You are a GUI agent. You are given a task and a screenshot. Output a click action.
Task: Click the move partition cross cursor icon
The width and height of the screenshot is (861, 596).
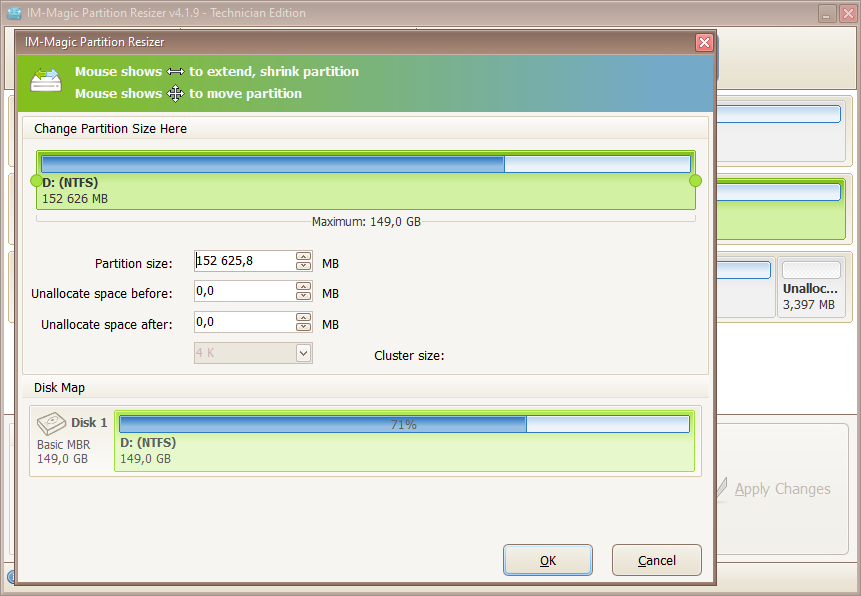coord(176,93)
